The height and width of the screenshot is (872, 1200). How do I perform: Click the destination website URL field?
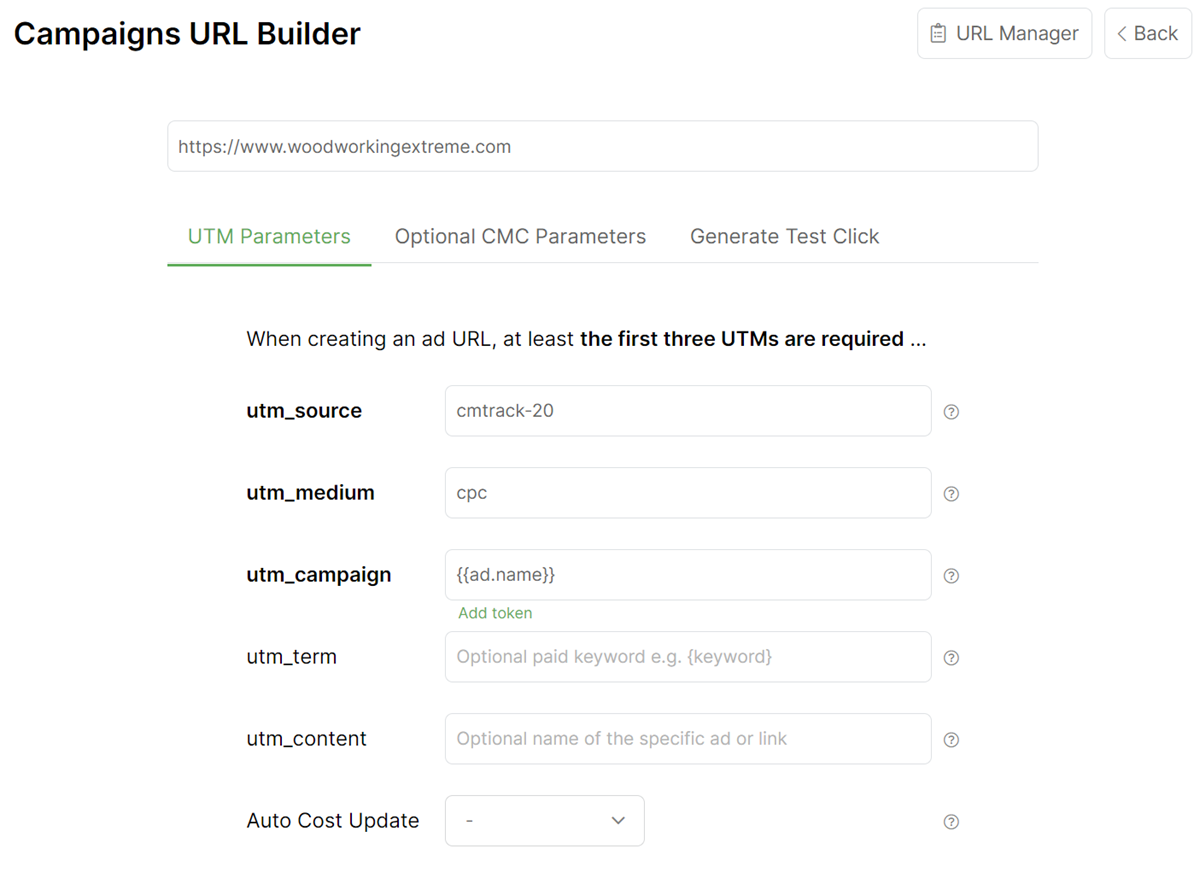[x=602, y=147]
